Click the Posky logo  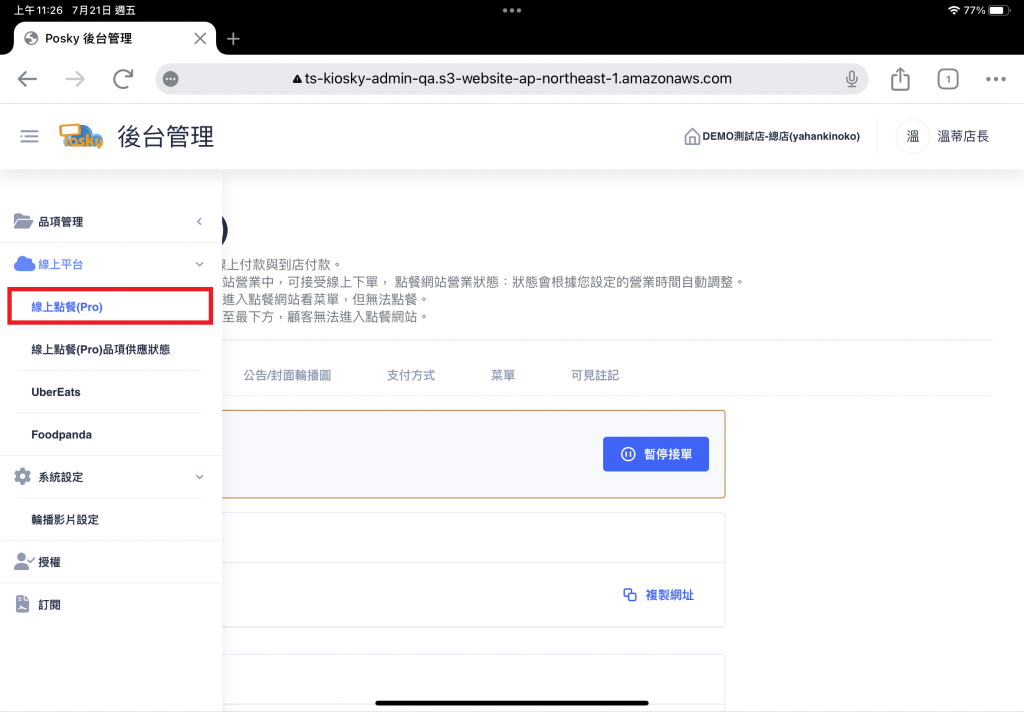point(81,137)
